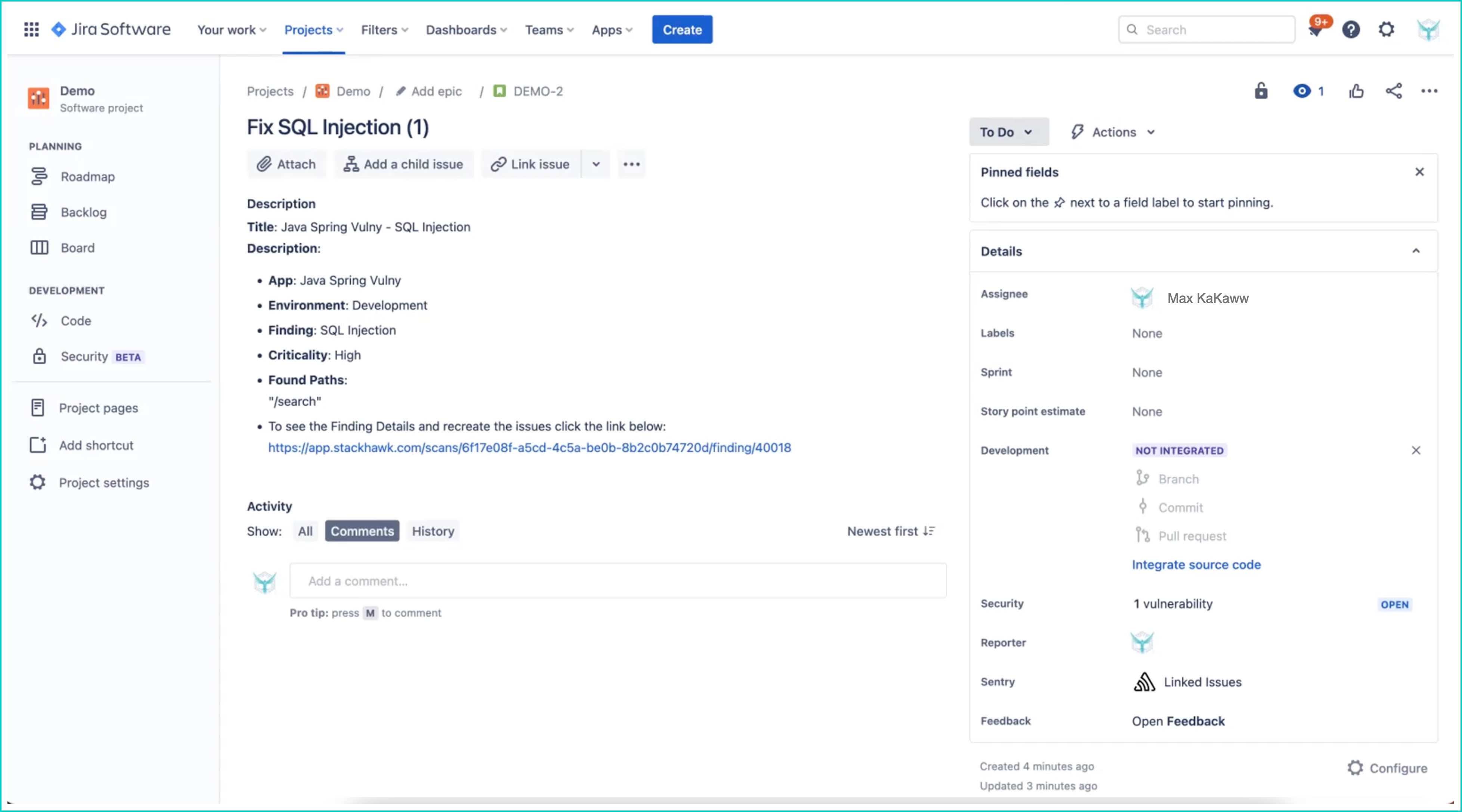The width and height of the screenshot is (1462, 812).
Task: Show History activity
Action: [433, 531]
